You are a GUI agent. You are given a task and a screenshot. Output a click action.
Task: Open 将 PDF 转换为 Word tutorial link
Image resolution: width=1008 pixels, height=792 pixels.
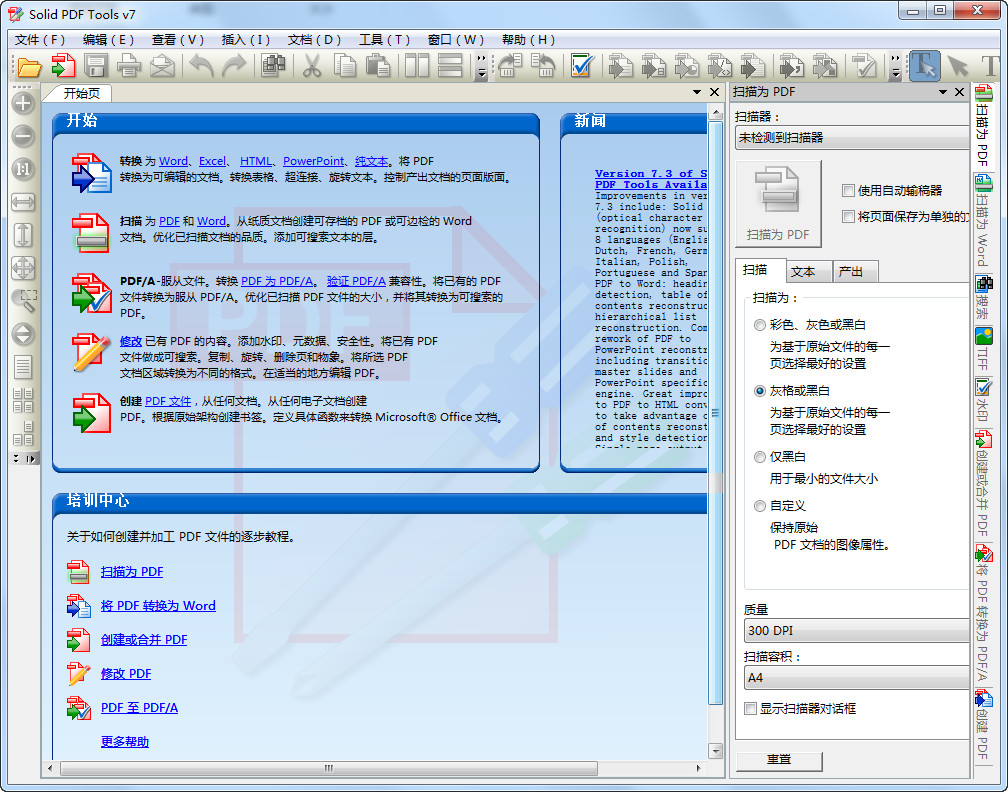[158, 606]
